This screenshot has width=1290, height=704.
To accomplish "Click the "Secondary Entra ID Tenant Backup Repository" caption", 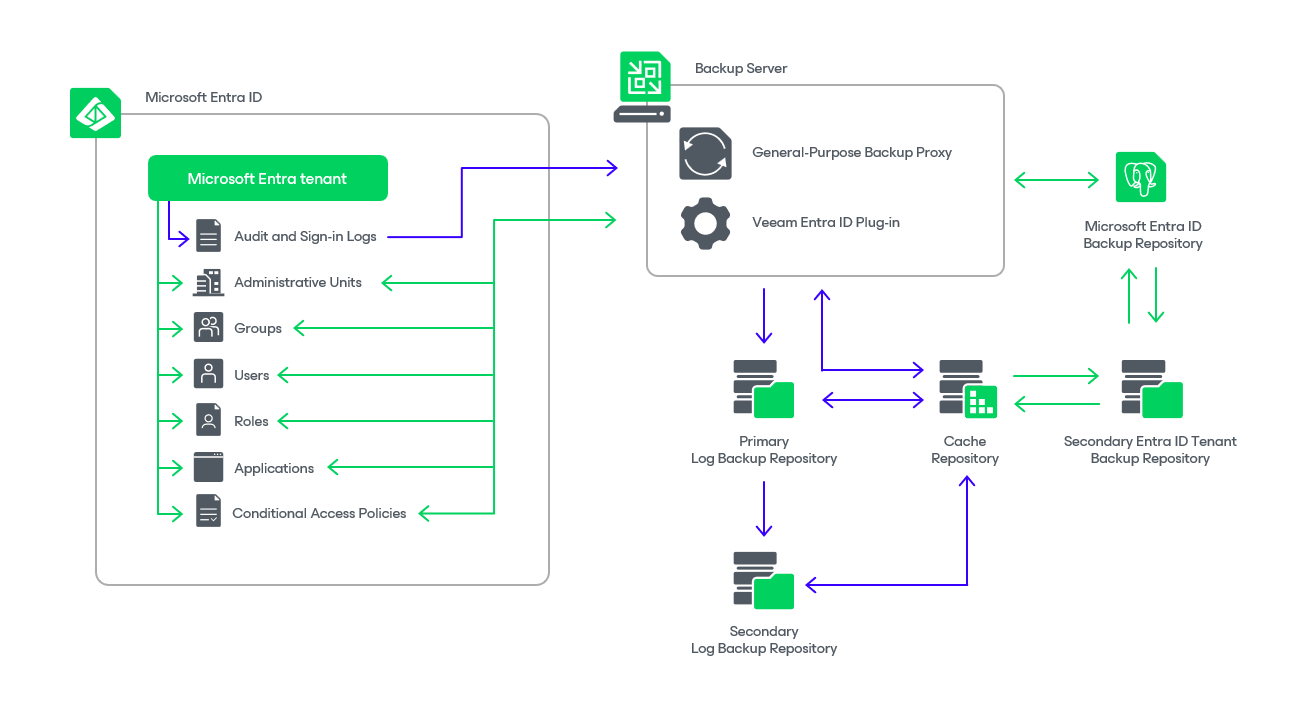I will pos(1150,450).
